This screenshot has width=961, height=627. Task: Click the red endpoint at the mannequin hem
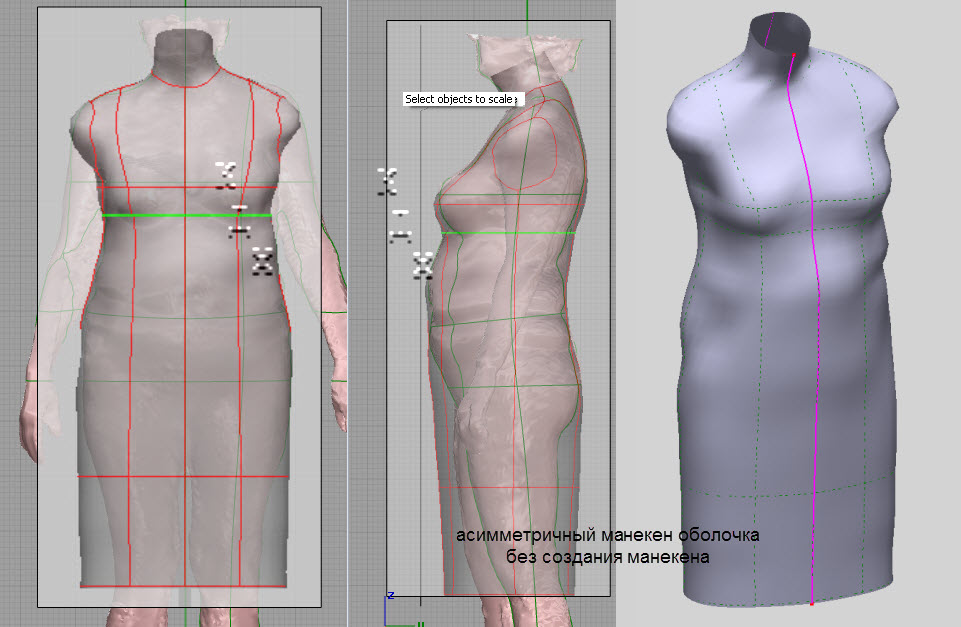[811, 604]
